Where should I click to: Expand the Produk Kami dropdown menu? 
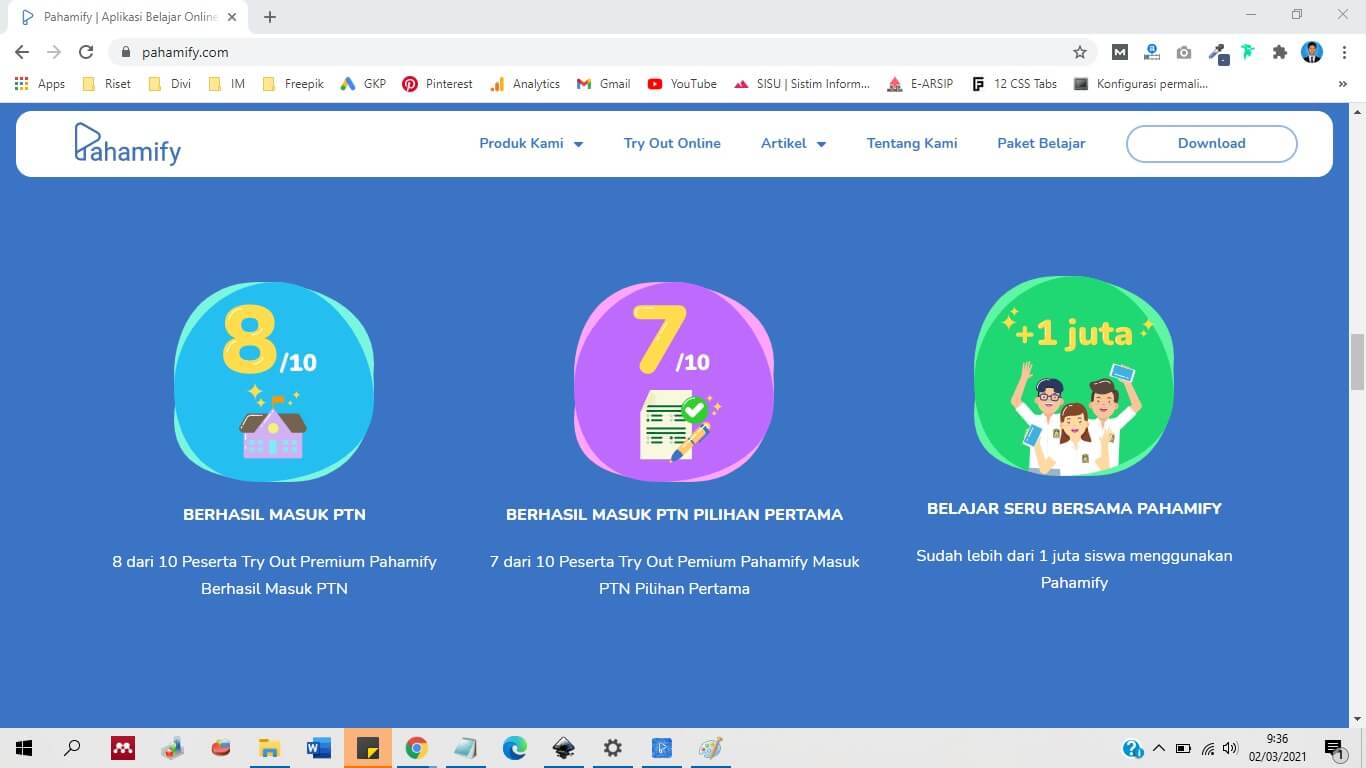click(531, 143)
